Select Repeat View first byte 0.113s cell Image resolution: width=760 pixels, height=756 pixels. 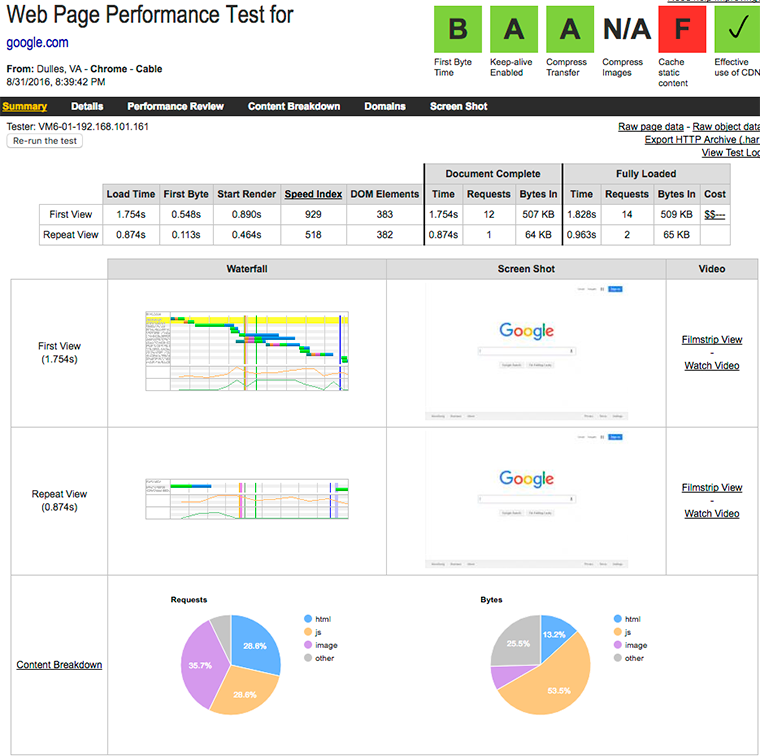186,235
